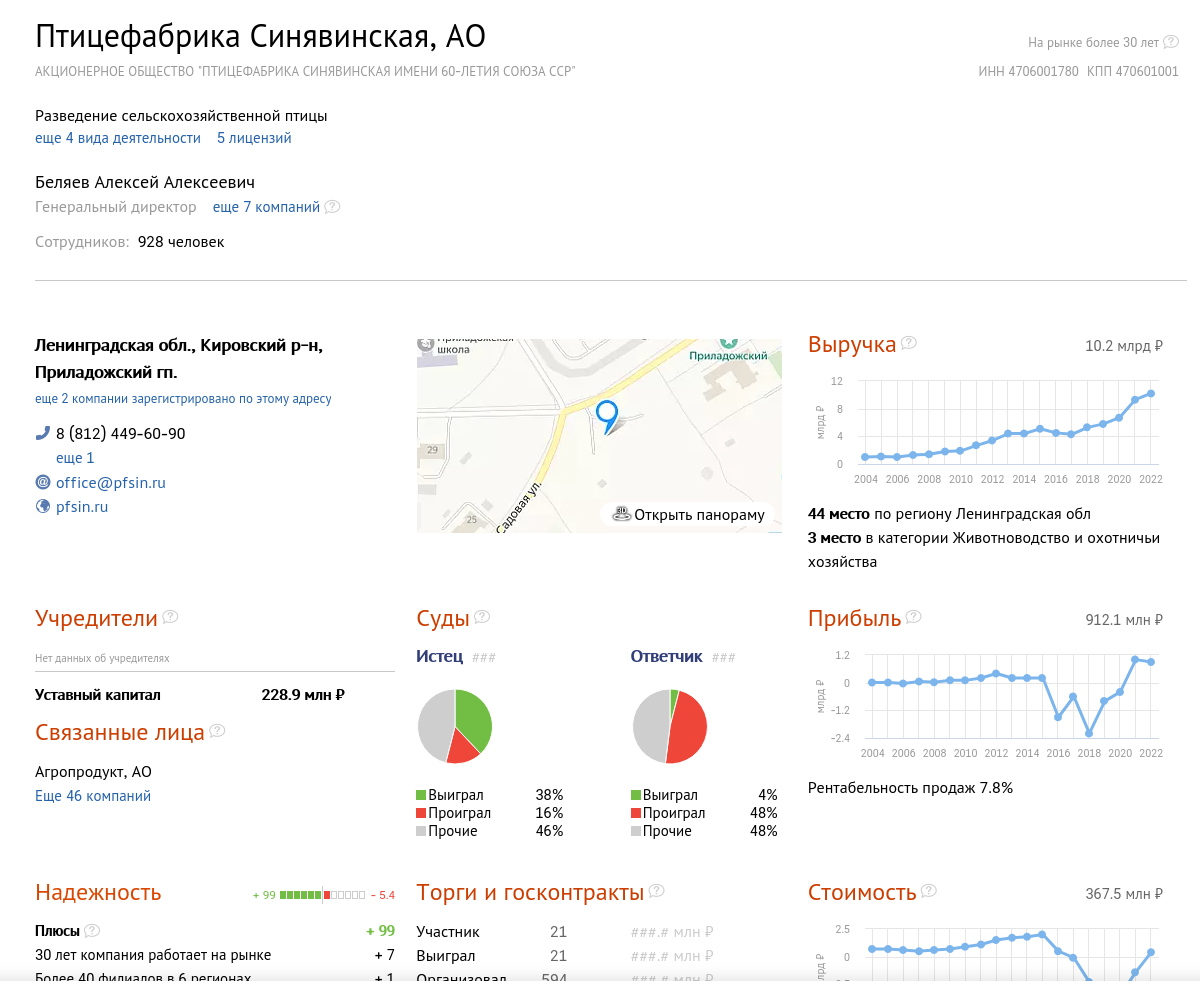Click the phone icon by 8 (812) 449-60-90
Screen dimensions: 1200x984
click(x=42, y=433)
